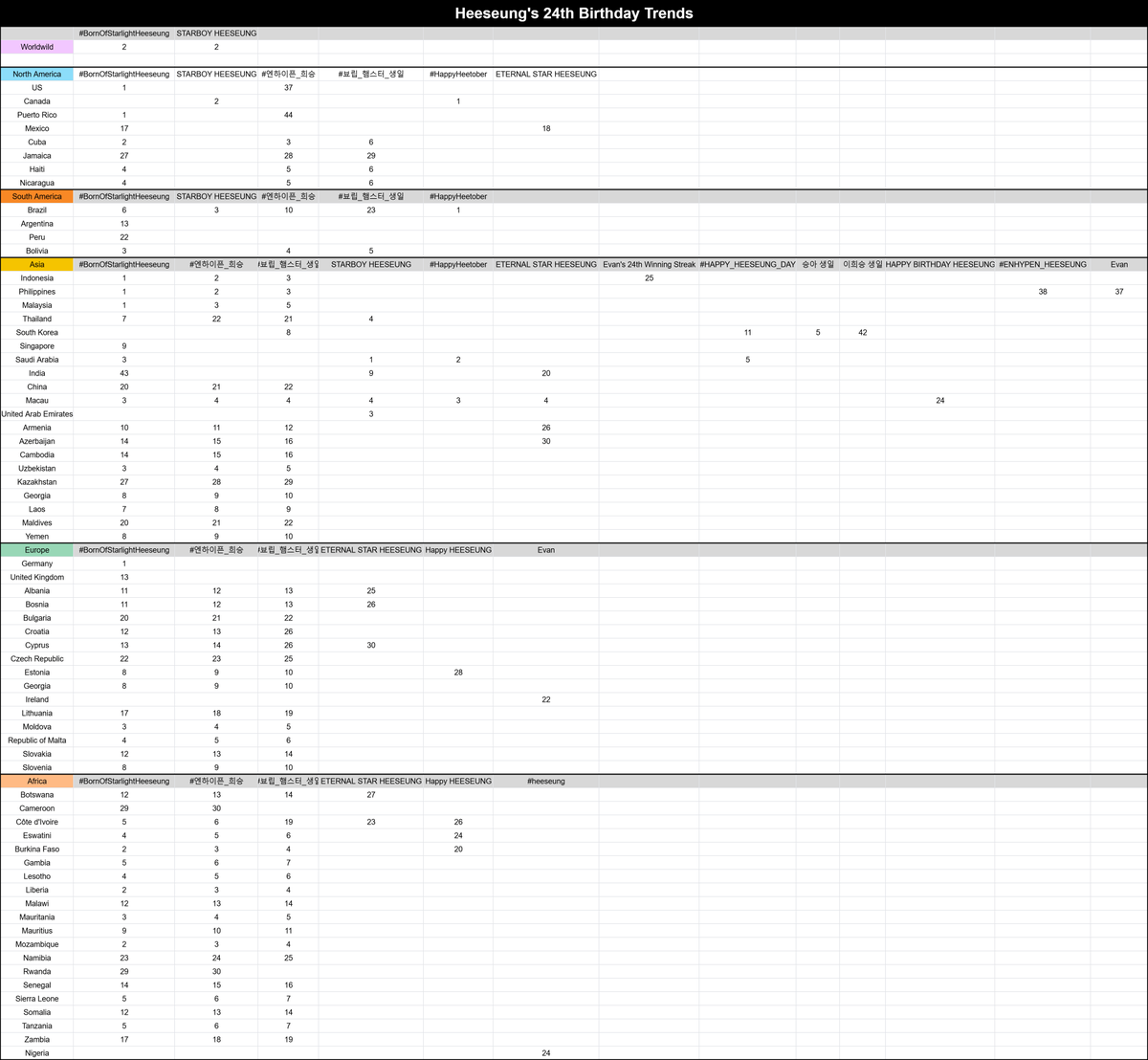The height and width of the screenshot is (1060, 1148).
Task: Click the Brazil country cell
Action: pos(37,210)
